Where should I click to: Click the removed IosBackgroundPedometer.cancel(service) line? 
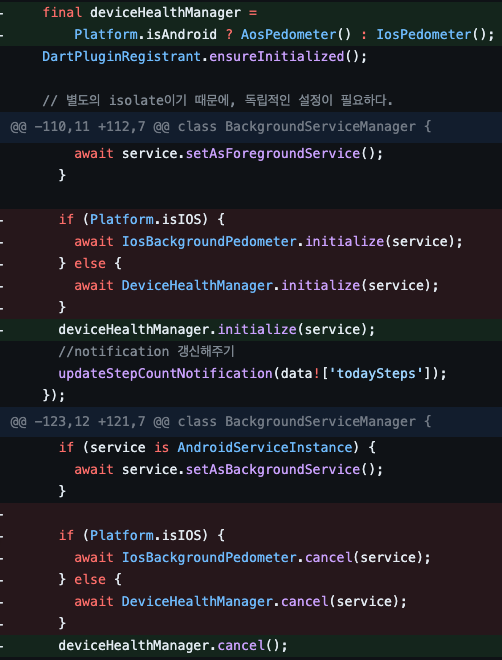[252, 557]
